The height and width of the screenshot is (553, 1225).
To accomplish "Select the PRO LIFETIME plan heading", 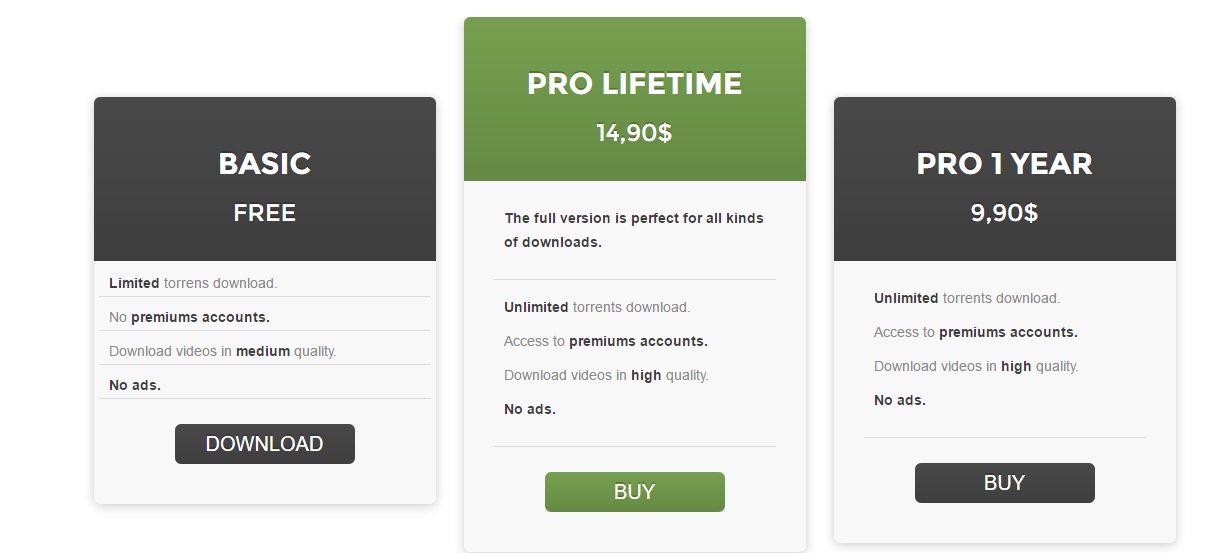I will coord(635,84).
